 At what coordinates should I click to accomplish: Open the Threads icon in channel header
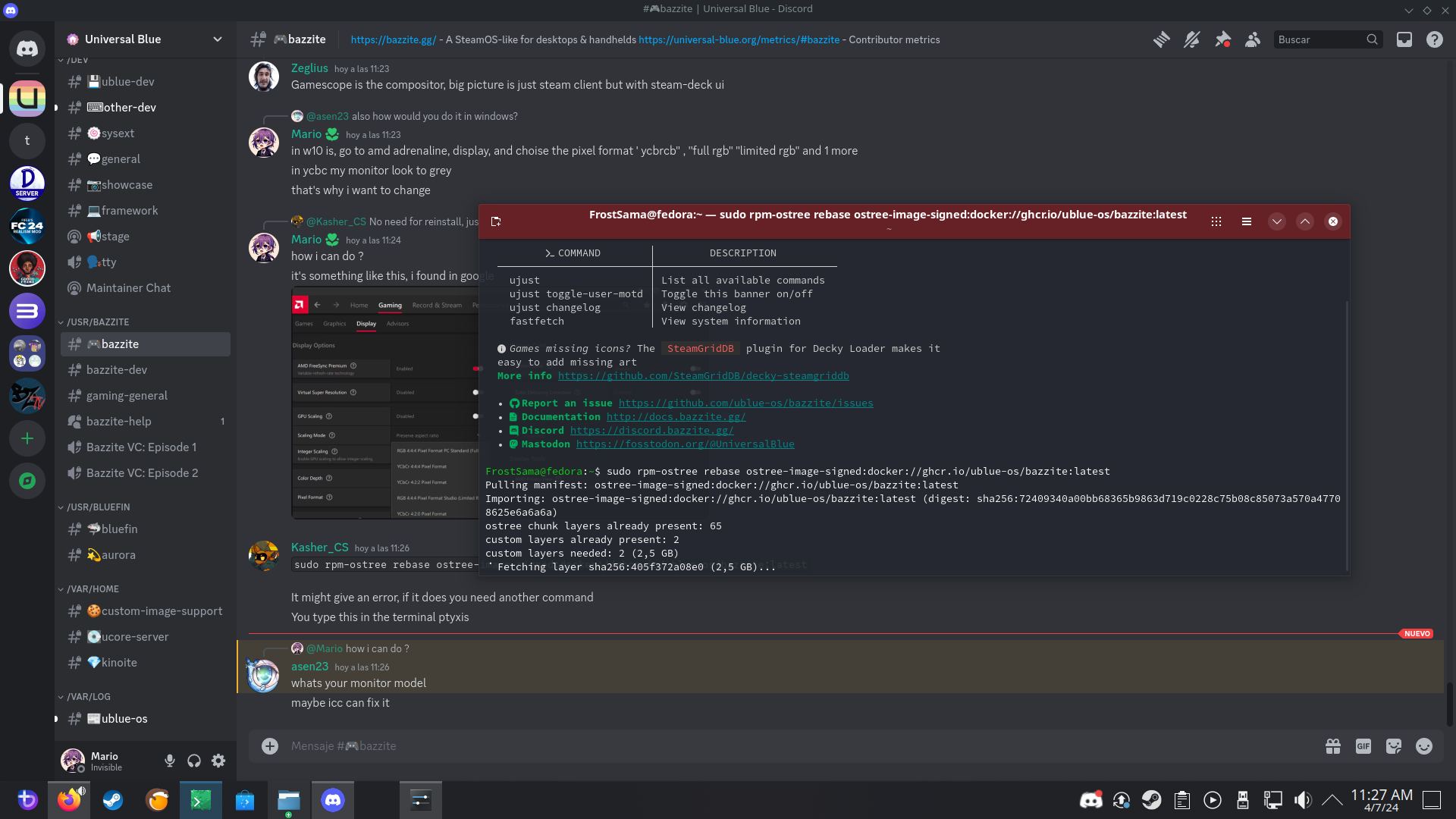(1161, 39)
